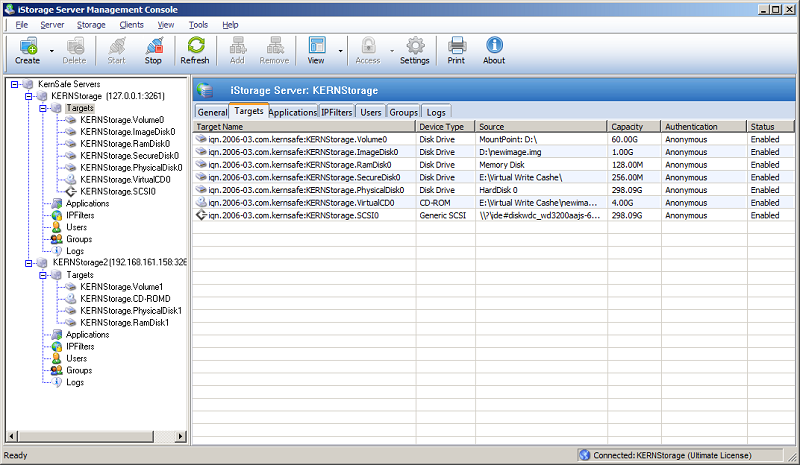Click the tree scrollbar right arrow
This screenshot has width=800, height=465.
tap(180, 436)
